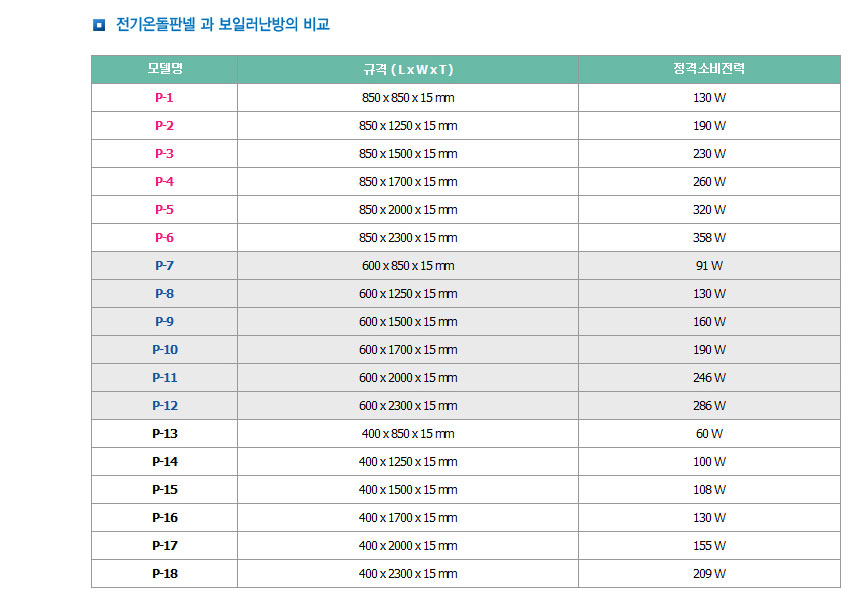Select the pink P-4 model label
The width and height of the screenshot is (868, 608).
coord(164,182)
